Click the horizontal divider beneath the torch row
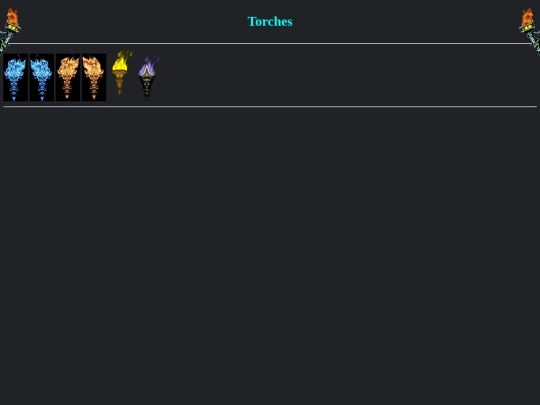The height and width of the screenshot is (405, 540). point(270,107)
